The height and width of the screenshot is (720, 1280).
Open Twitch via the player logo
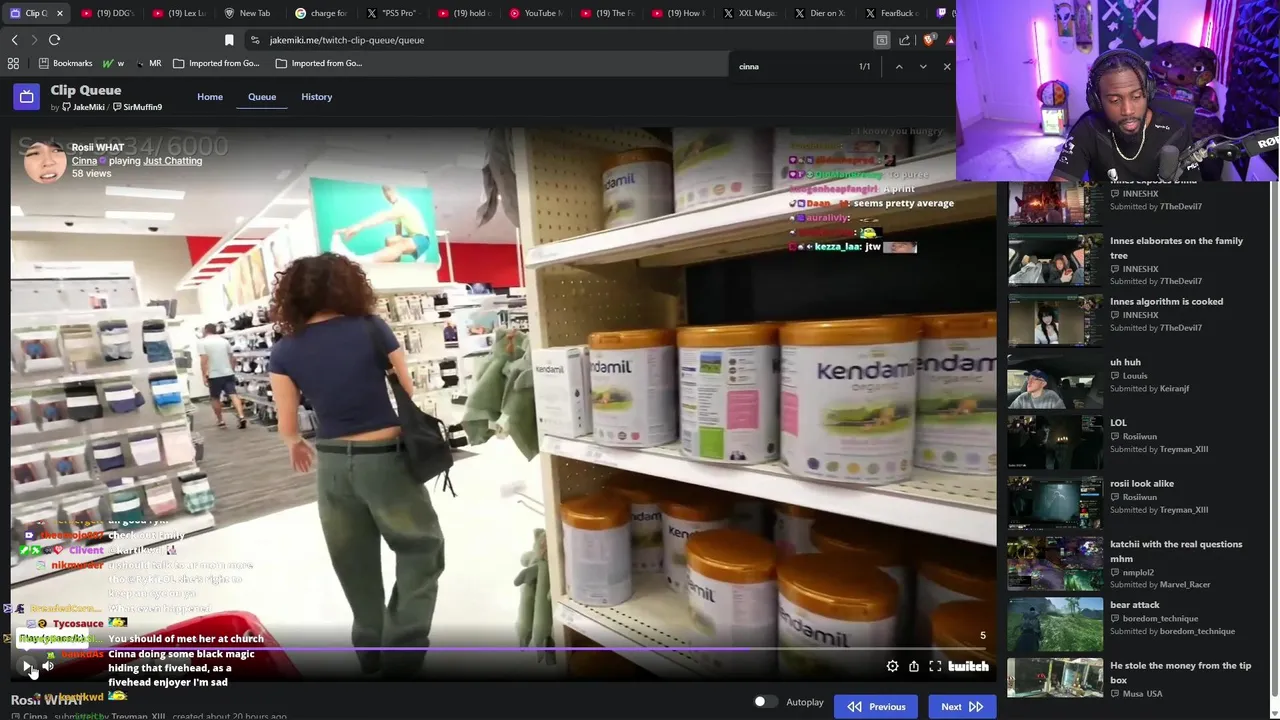pos(968,666)
